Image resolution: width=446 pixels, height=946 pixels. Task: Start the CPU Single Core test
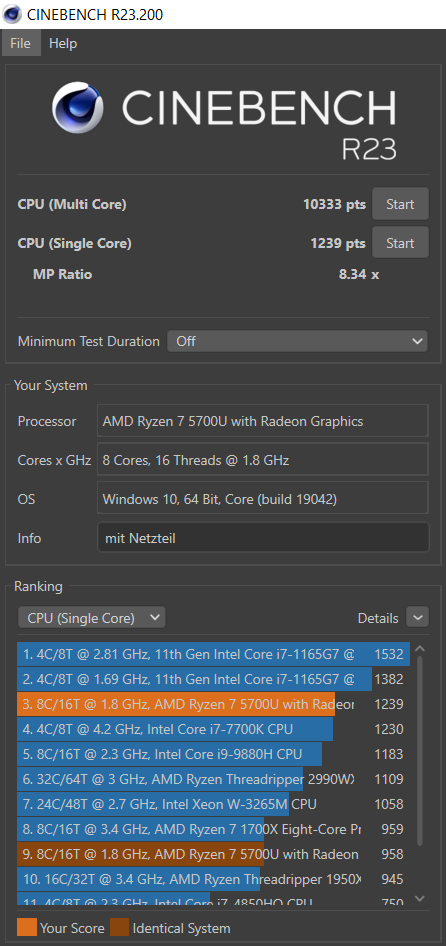[x=400, y=243]
